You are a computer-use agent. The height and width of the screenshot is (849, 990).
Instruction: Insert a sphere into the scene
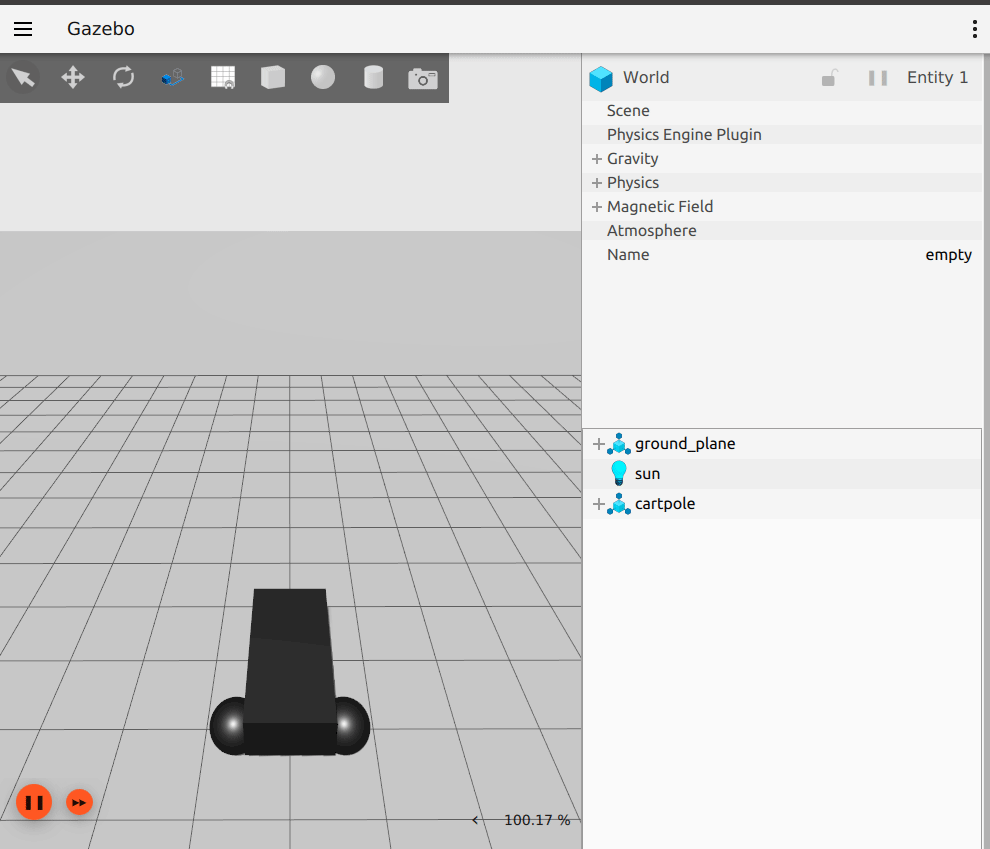pyautogui.click(x=322, y=77)
